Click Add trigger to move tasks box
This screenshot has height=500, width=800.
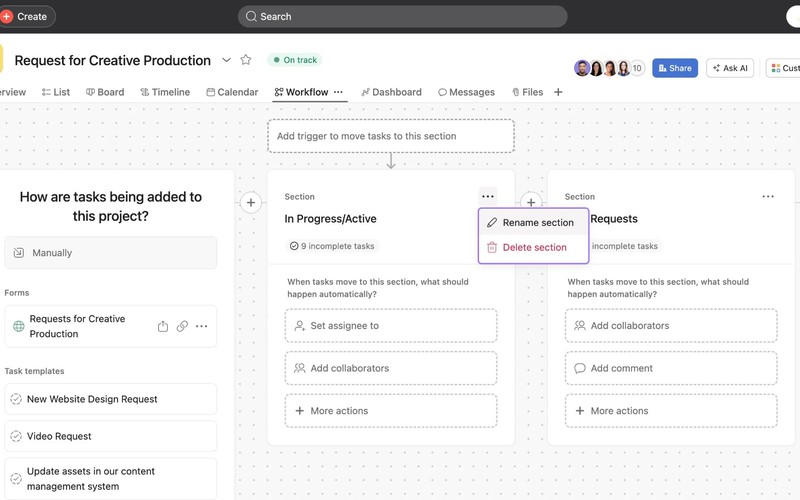tap(391, 136)
